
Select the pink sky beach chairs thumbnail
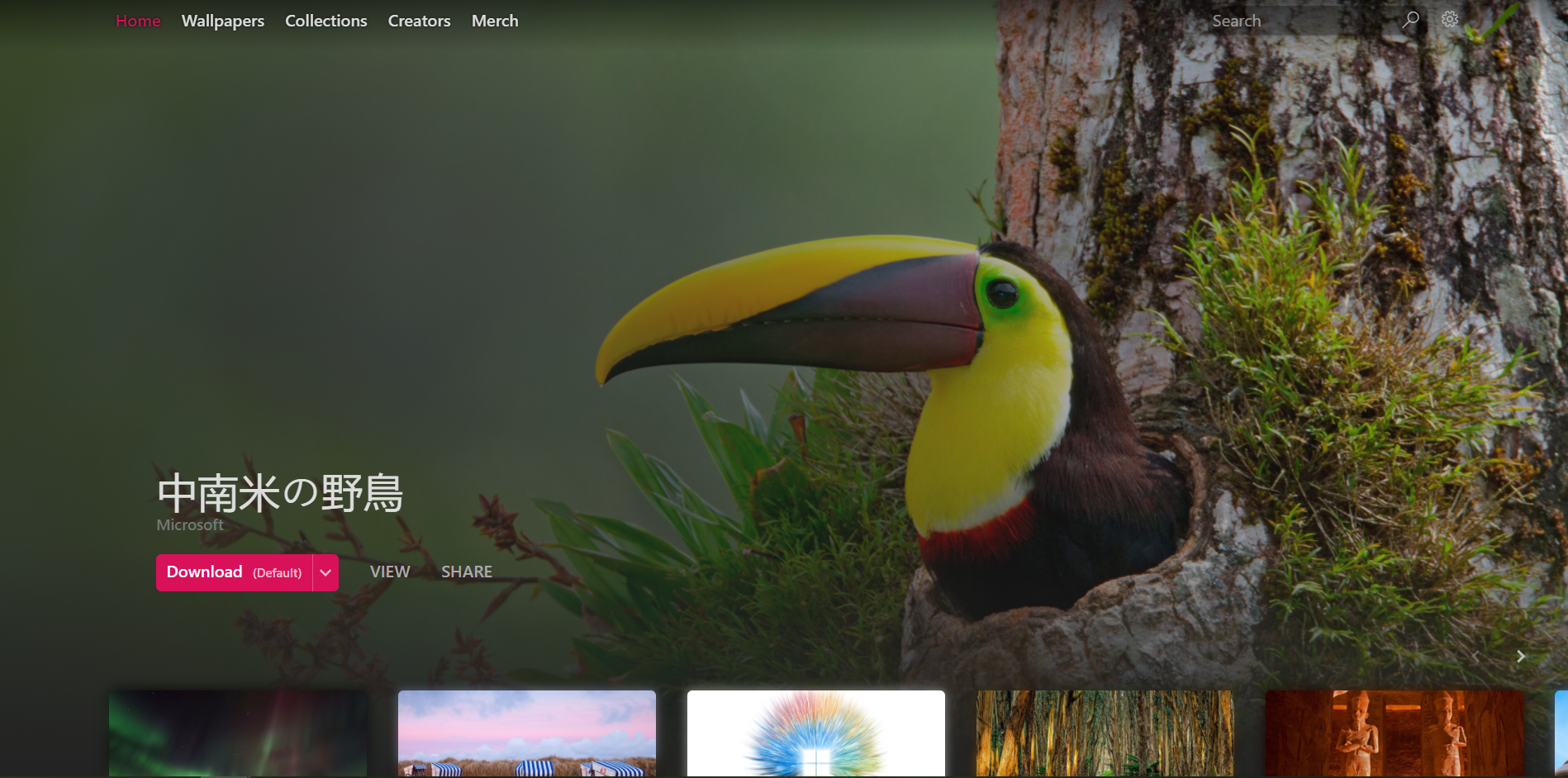(527, 733)
